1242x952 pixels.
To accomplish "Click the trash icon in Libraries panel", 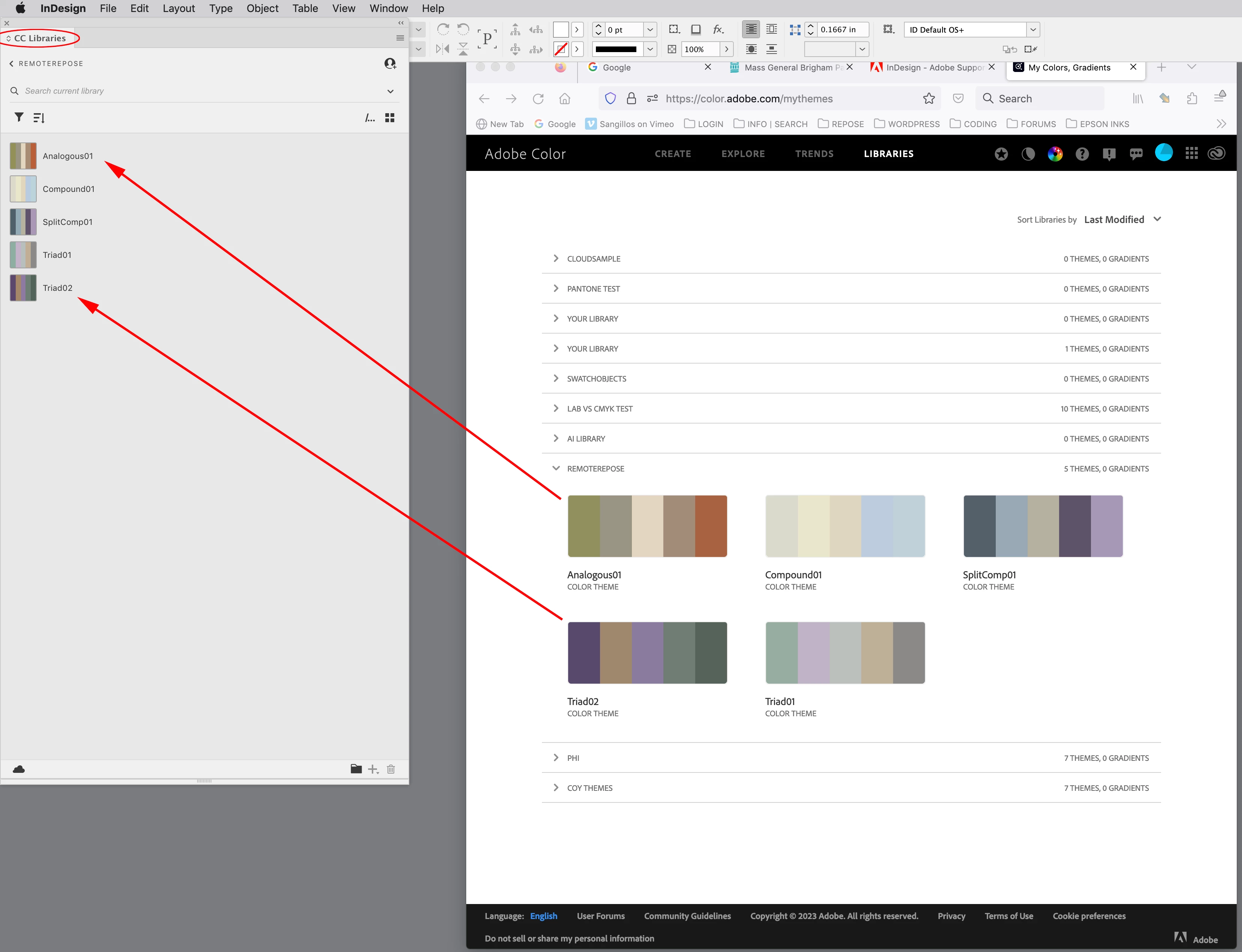I will pos(391,769).
